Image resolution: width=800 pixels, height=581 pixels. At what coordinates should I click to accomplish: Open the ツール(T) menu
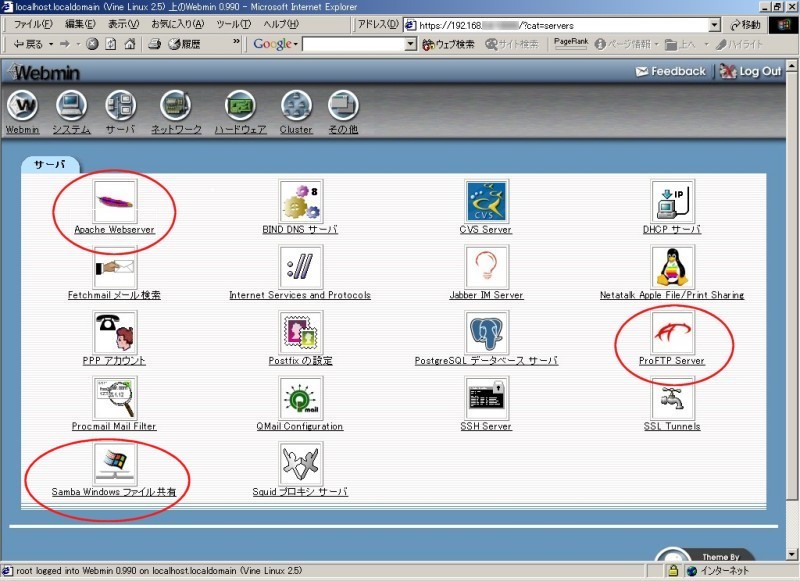[x=234, y=24]
